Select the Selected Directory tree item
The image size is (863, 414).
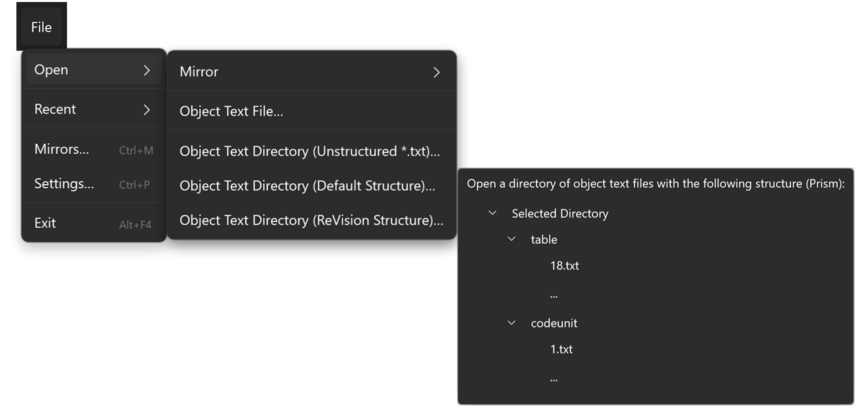560,214
